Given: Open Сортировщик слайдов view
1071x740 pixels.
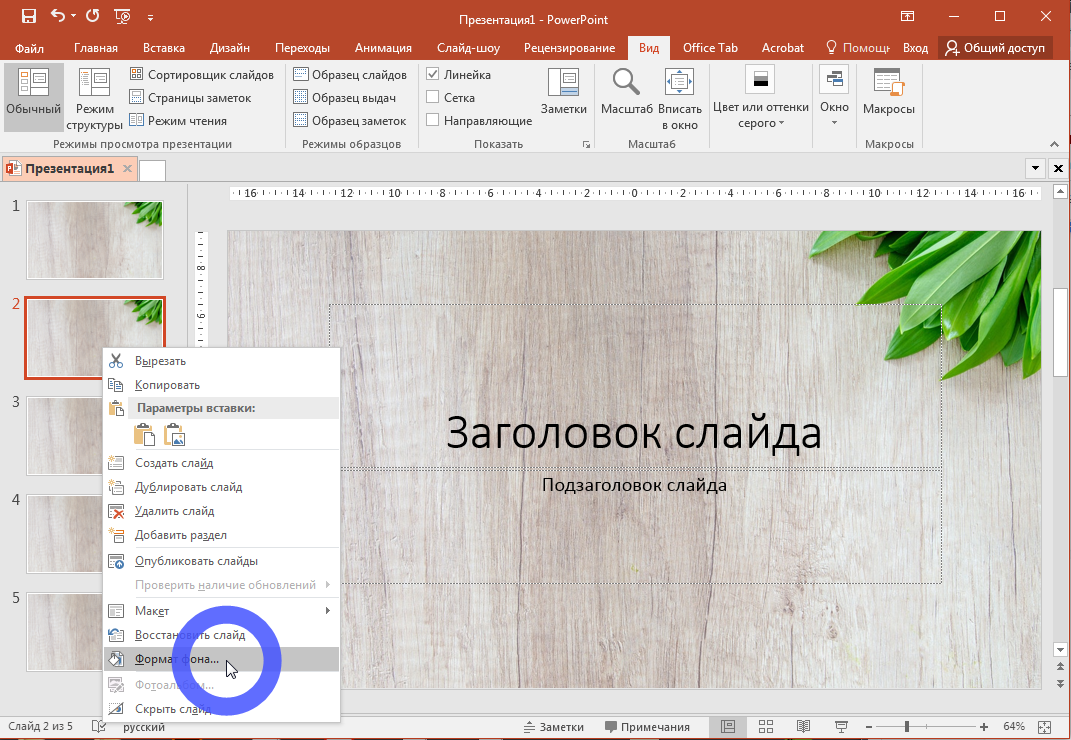Looking at the screenshot, I should tap(201, 75).
